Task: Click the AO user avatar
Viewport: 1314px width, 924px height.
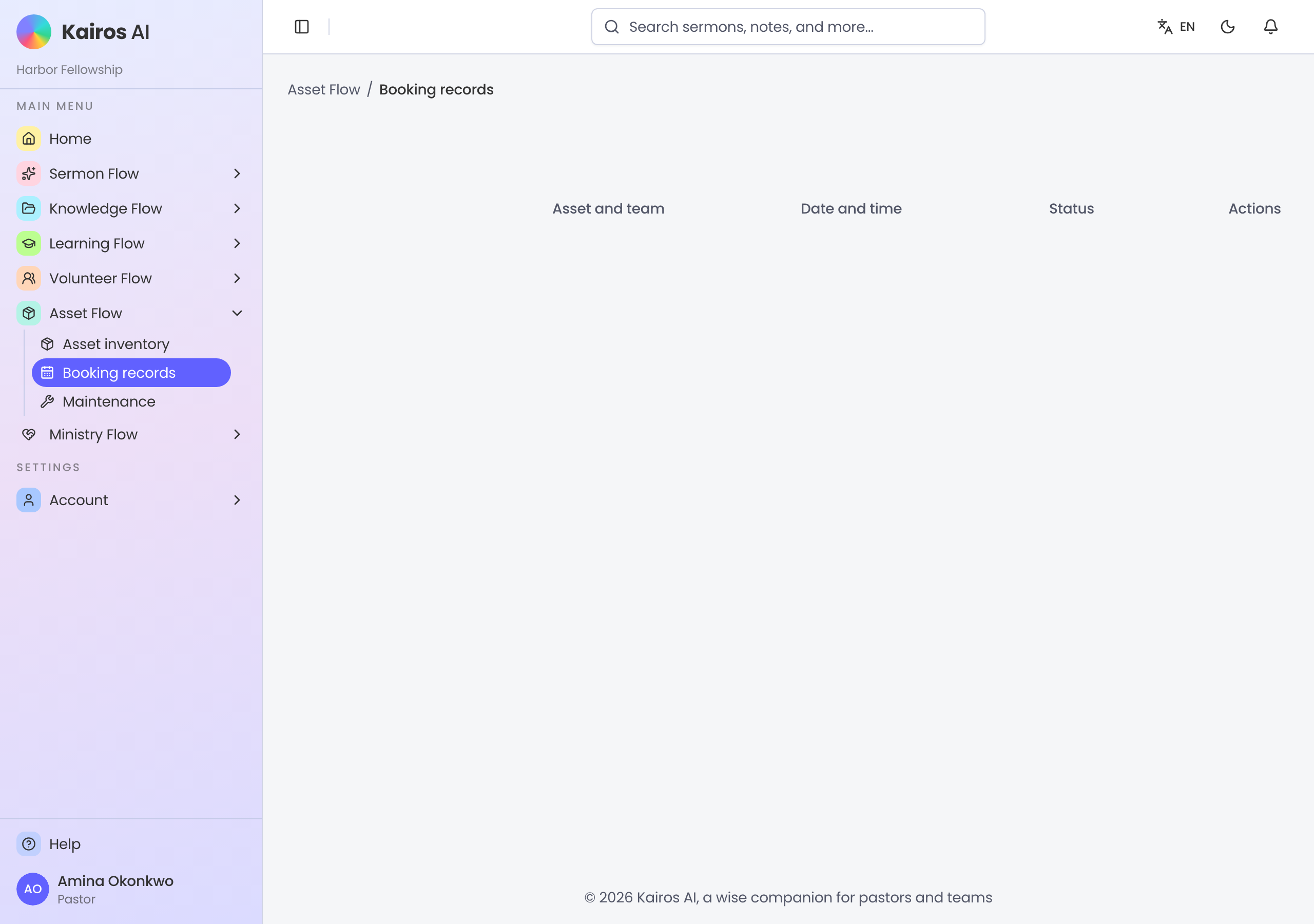Action: 33,889
